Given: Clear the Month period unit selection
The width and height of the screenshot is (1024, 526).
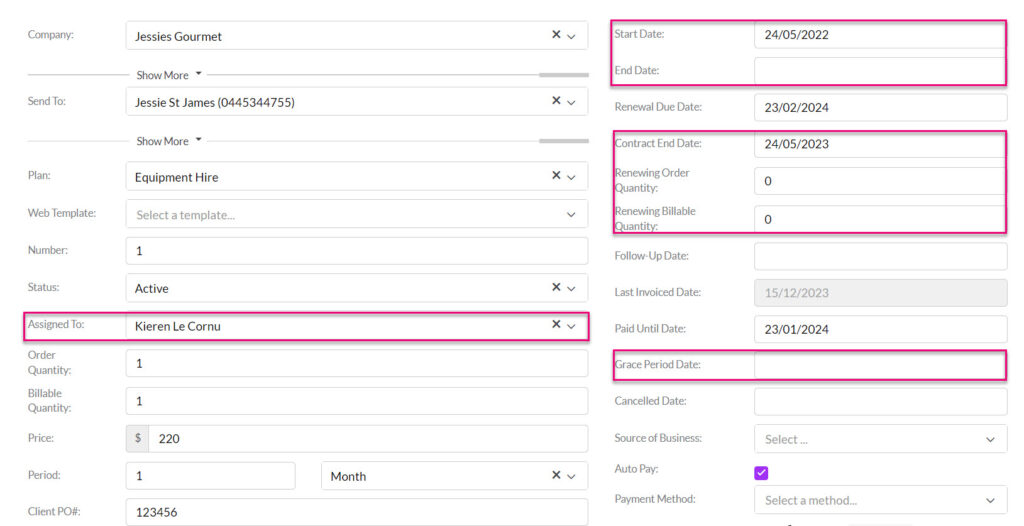Looking at the screenshot, I should coord(556,475).
